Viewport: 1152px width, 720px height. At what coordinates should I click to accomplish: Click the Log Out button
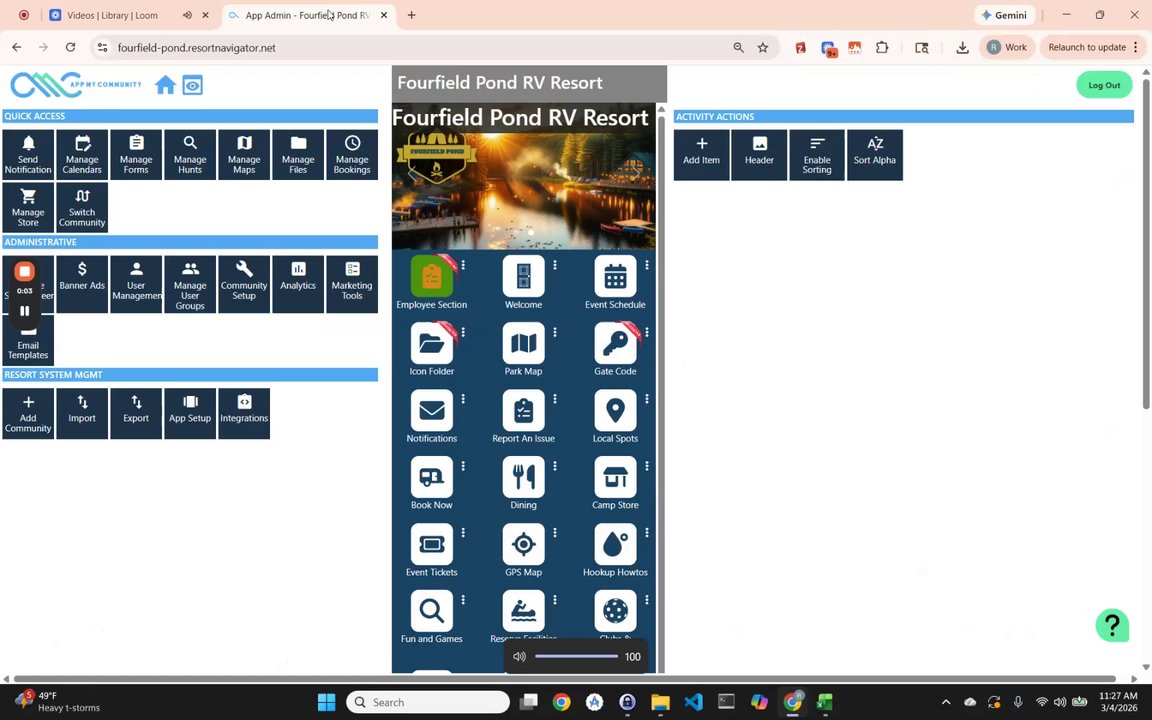click(1104, 85)
